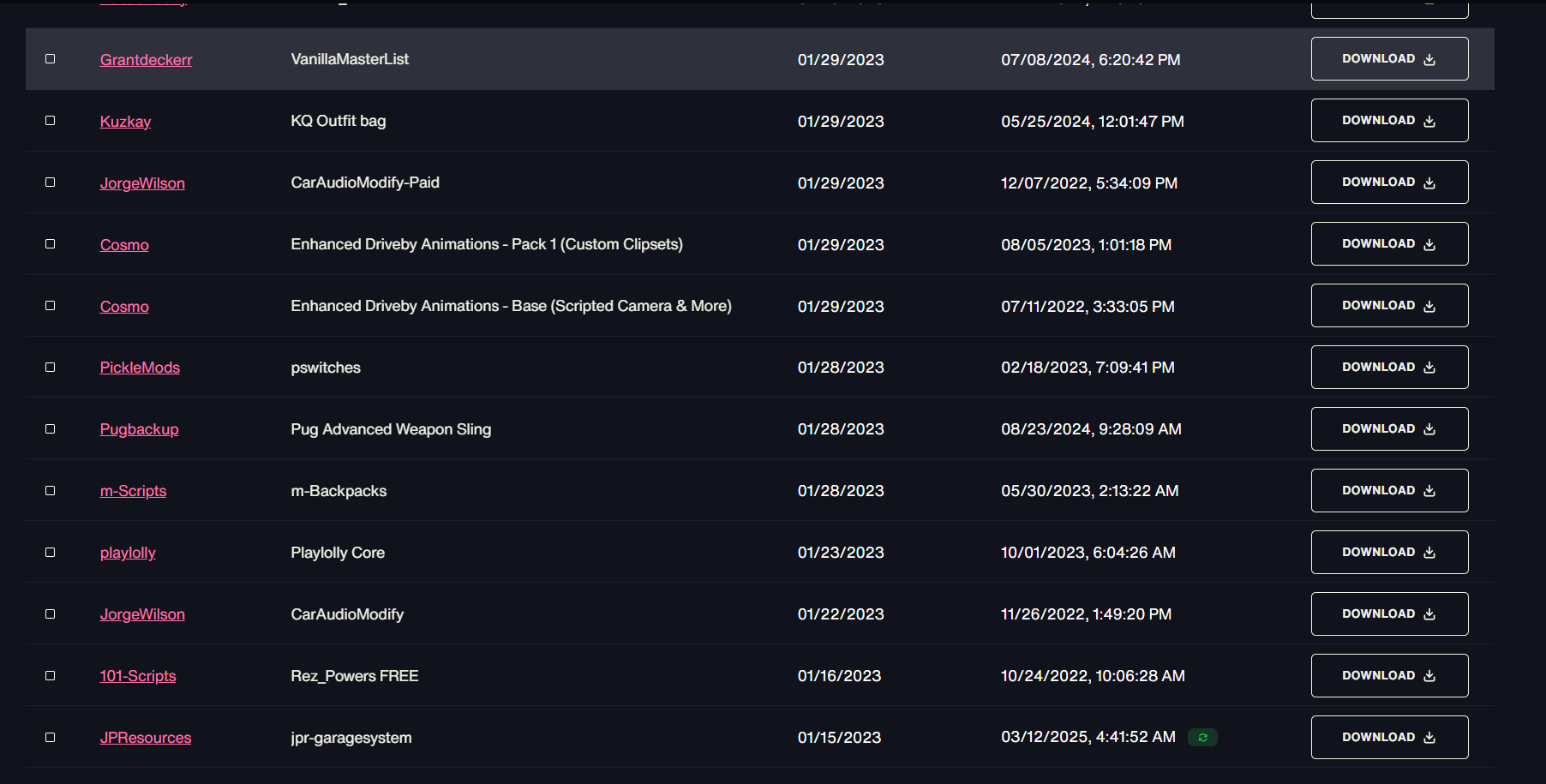The height and width of the screenshot is (784, 1546).
Task: Download CarAudioModify dated 01/22/2023
Action: [x=1389, y=614]
